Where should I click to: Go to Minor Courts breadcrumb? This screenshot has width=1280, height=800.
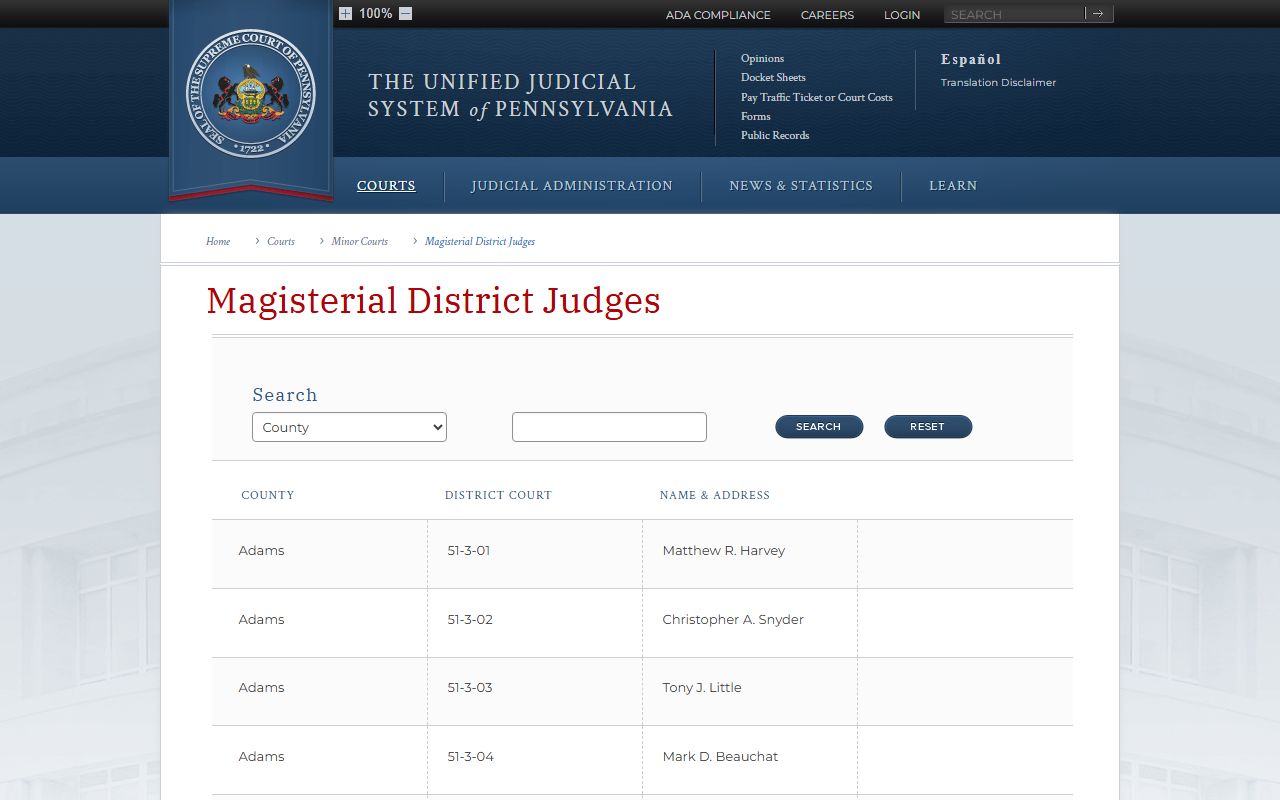(x=360, y=242)
